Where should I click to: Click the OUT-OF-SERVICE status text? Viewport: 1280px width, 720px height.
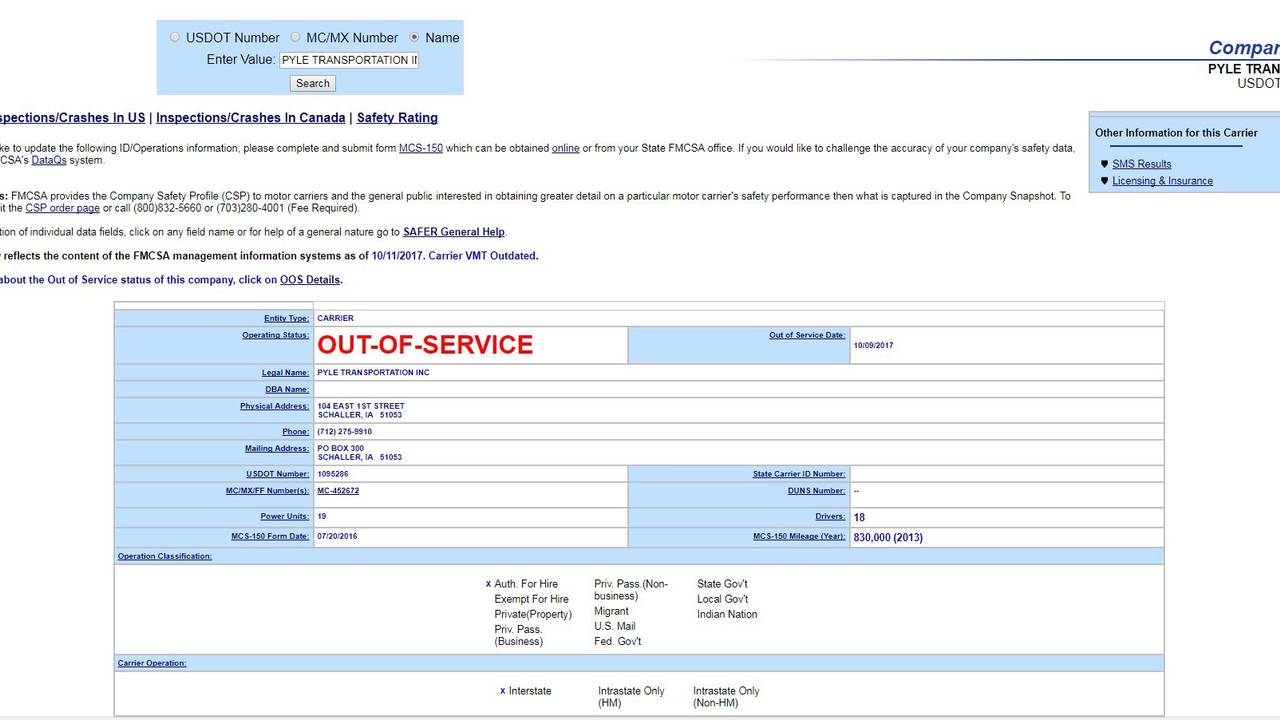[425, 345]
